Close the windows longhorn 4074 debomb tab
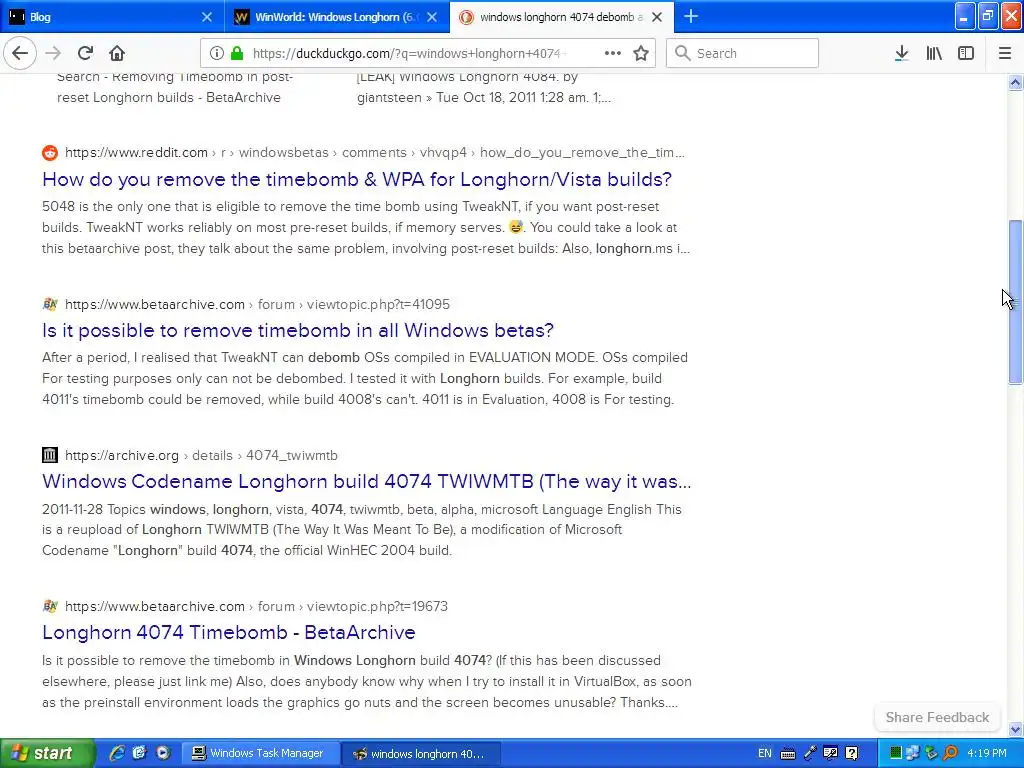This screenshot has height=768, width=1024. 658,17
